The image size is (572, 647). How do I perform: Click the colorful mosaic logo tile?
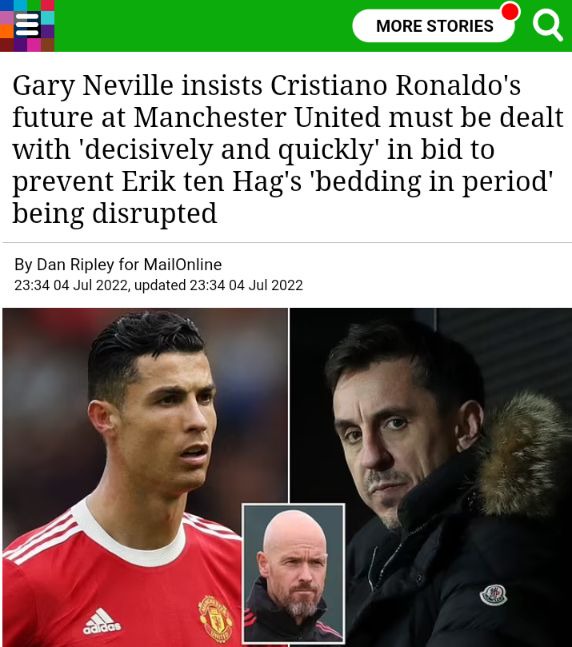click(x=27, y=26)
